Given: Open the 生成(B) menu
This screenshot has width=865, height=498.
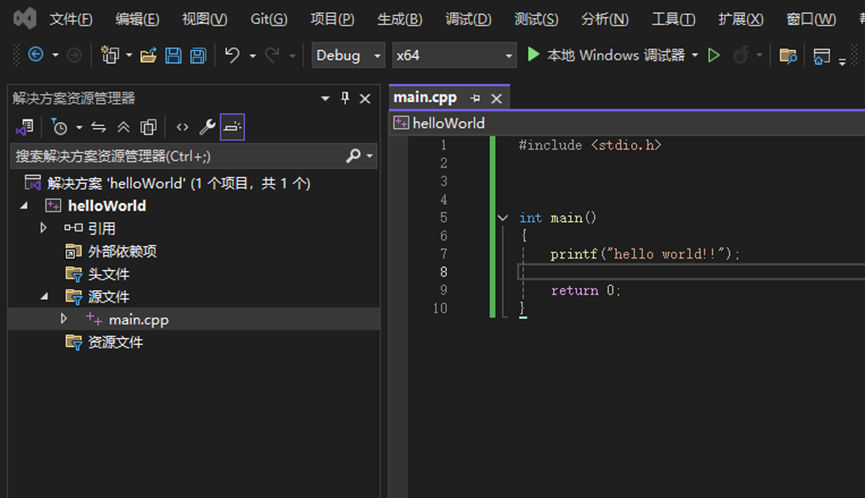Looking at the screenshot, I should tap(399, 19).
